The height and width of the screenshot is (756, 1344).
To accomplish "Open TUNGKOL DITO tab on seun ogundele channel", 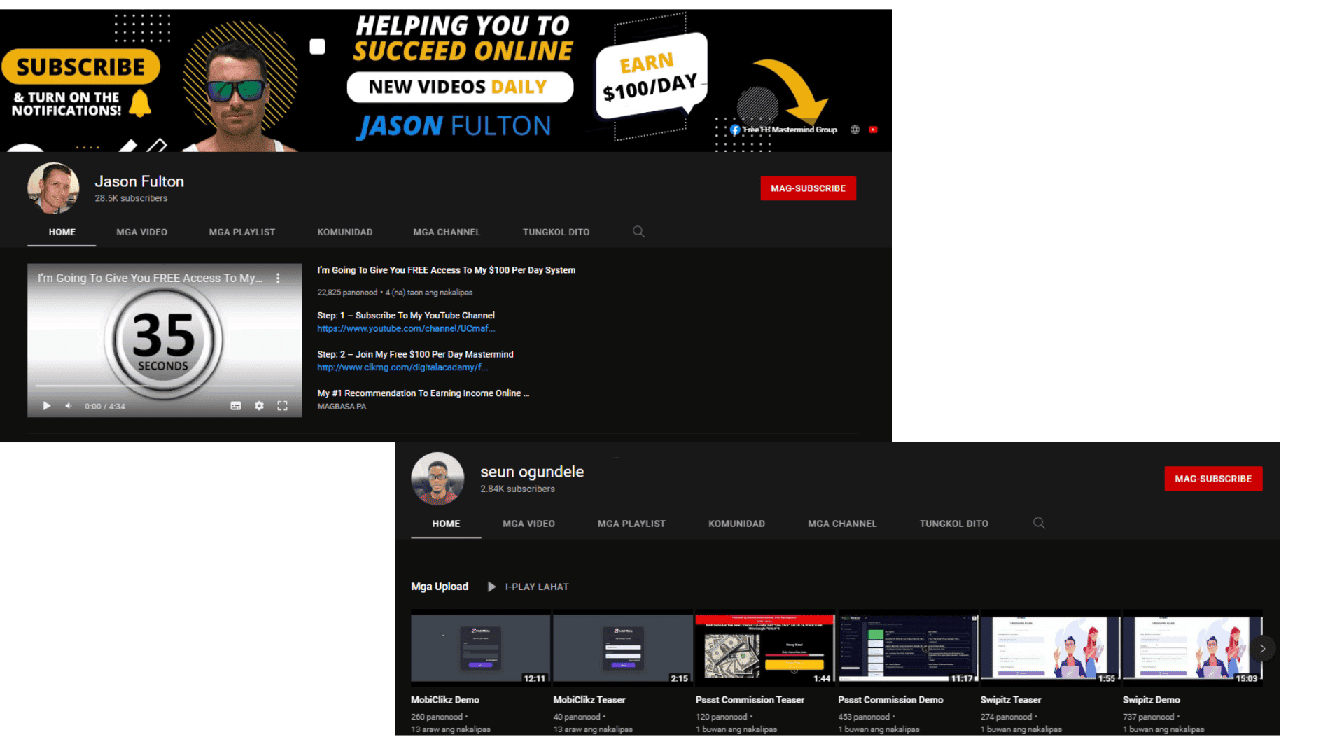I will (954, 523).
